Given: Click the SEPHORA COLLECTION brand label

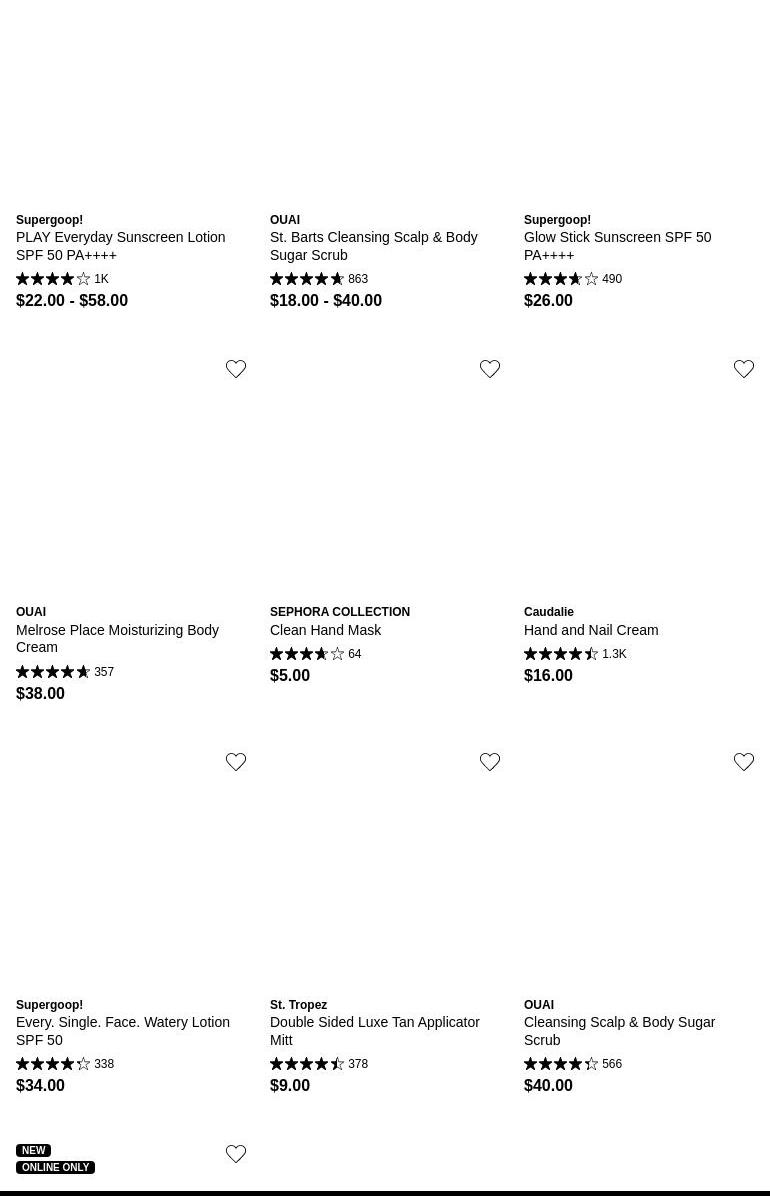Looking at the screenshot, I should point(339,612).
